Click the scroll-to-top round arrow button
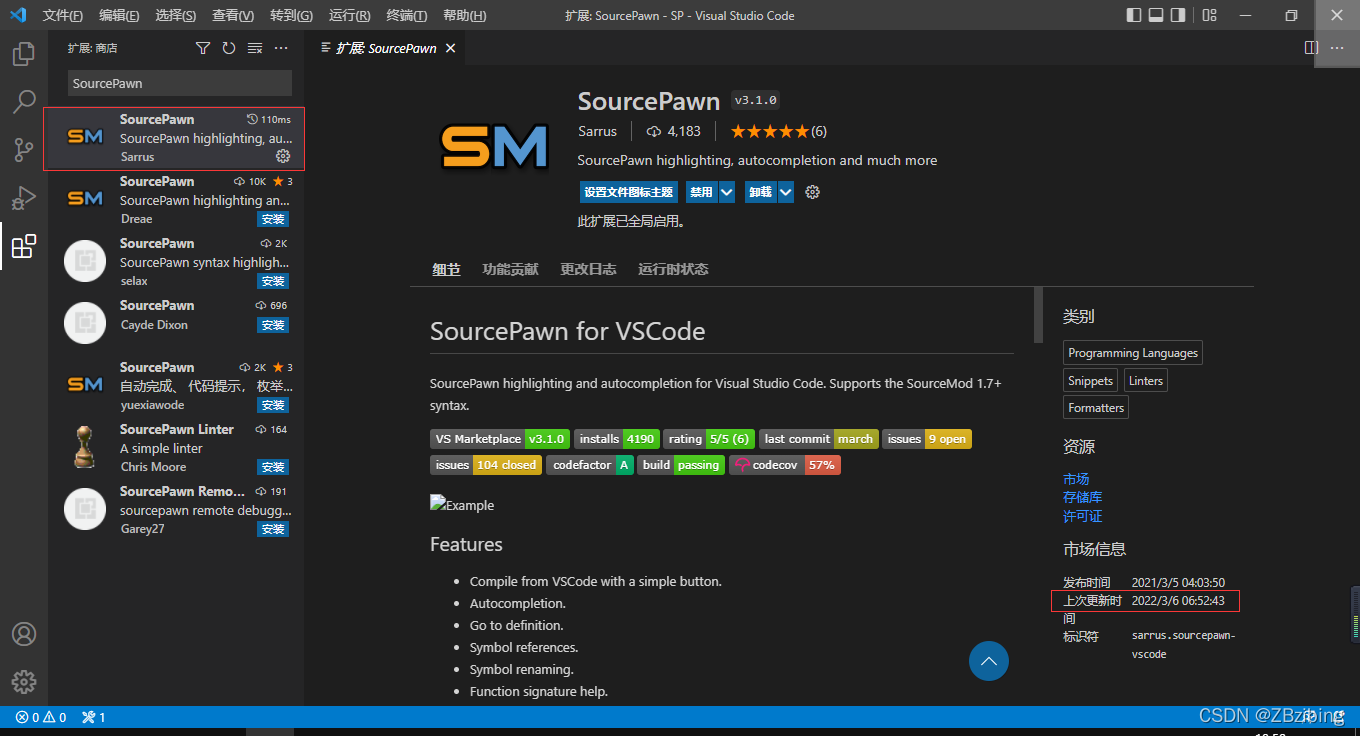 pos(989,661)
